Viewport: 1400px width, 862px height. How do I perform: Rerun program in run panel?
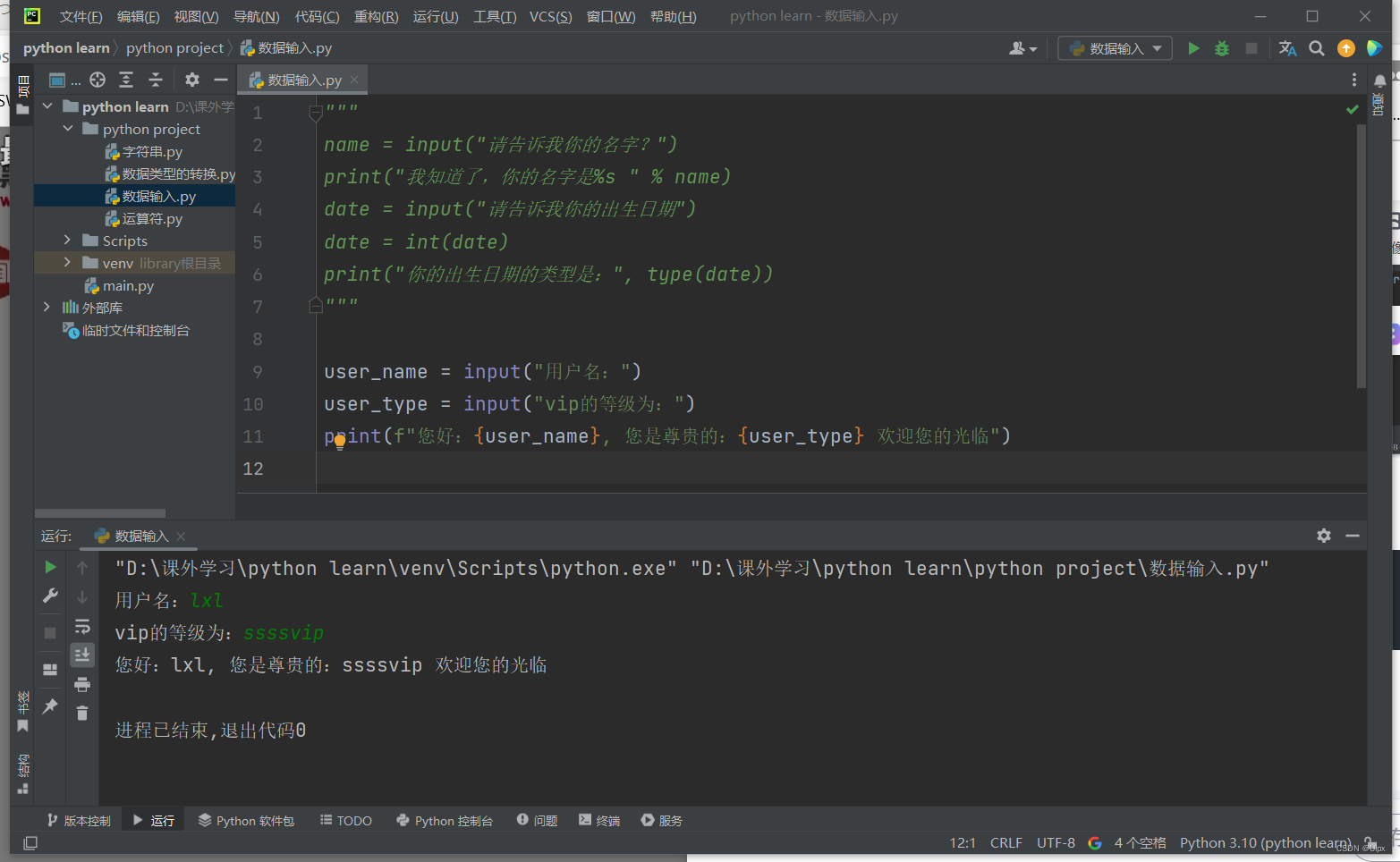tap(50, 567)
